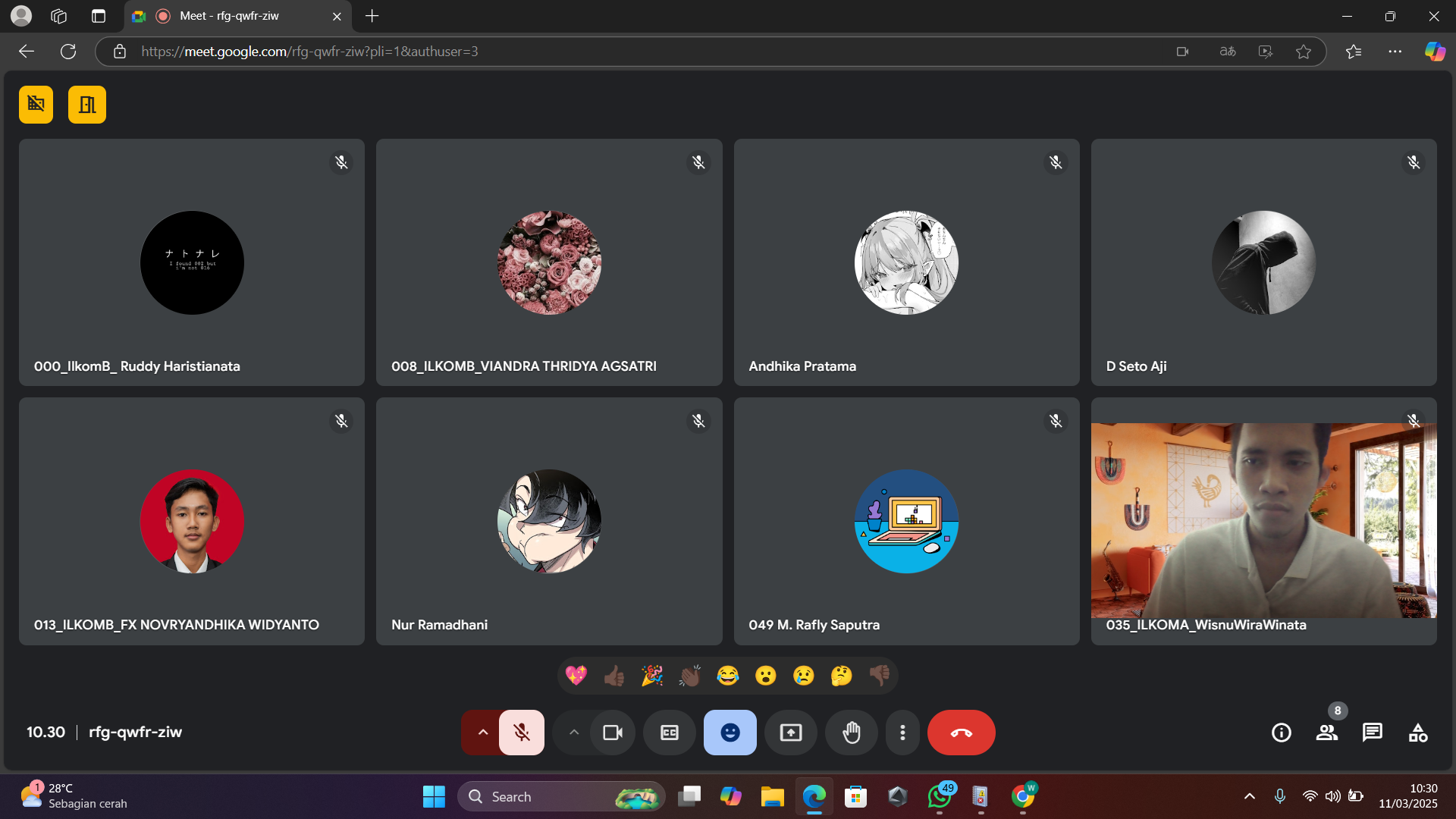Click the present screen share button
Image resolution: width=1456 pixels, height=819 pixels.
791,733
